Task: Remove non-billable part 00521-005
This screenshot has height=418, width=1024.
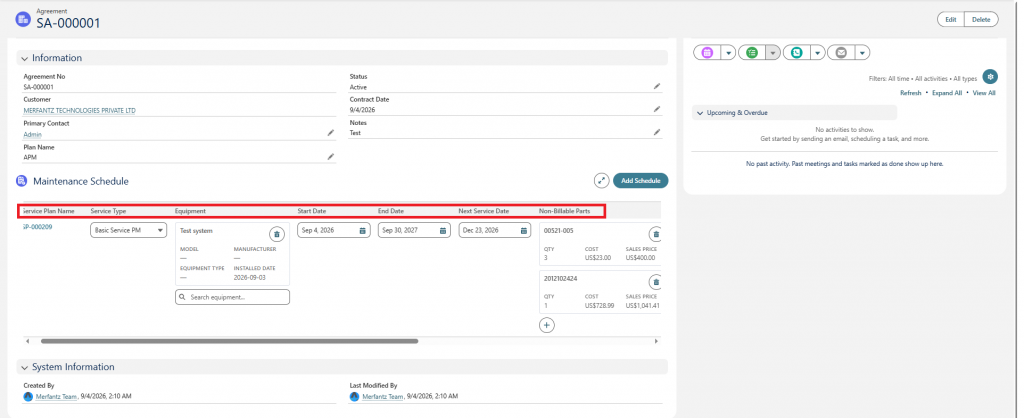Action: (656, 234)
